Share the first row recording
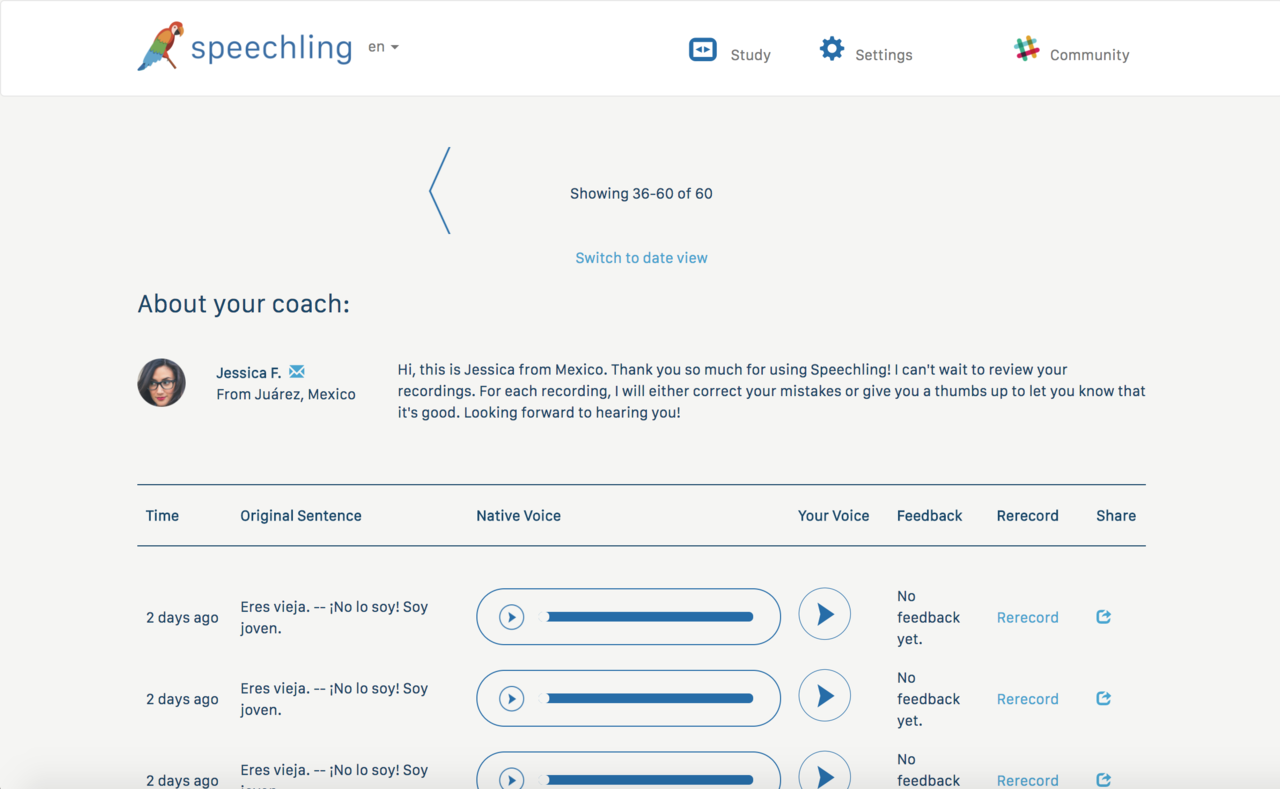Viewport: 1280px width, 789px height. [1104, 617]
